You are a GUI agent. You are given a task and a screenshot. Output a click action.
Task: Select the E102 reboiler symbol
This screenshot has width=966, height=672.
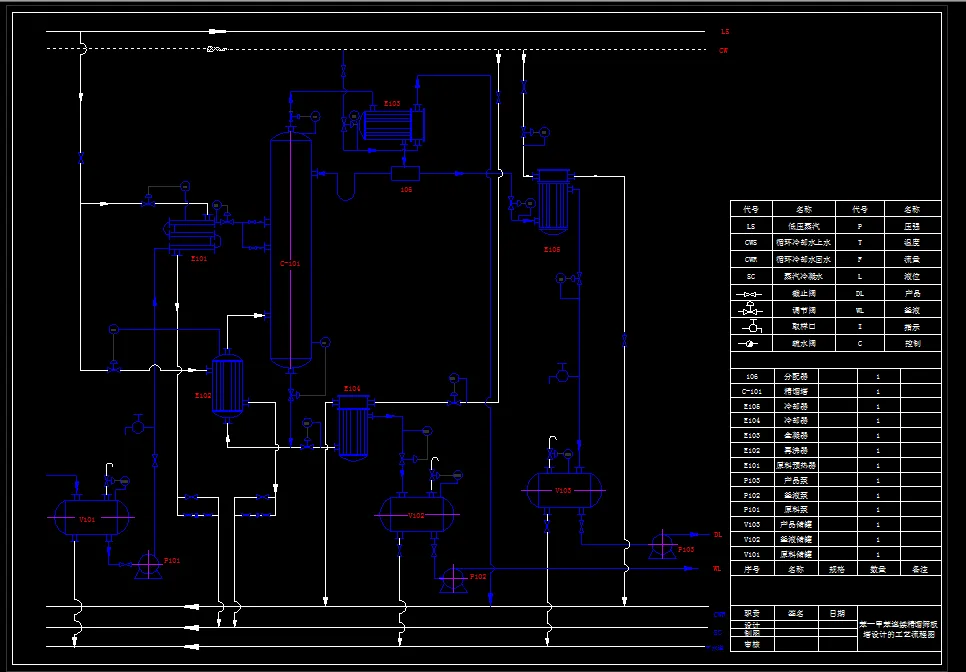(x=227, y=386)
